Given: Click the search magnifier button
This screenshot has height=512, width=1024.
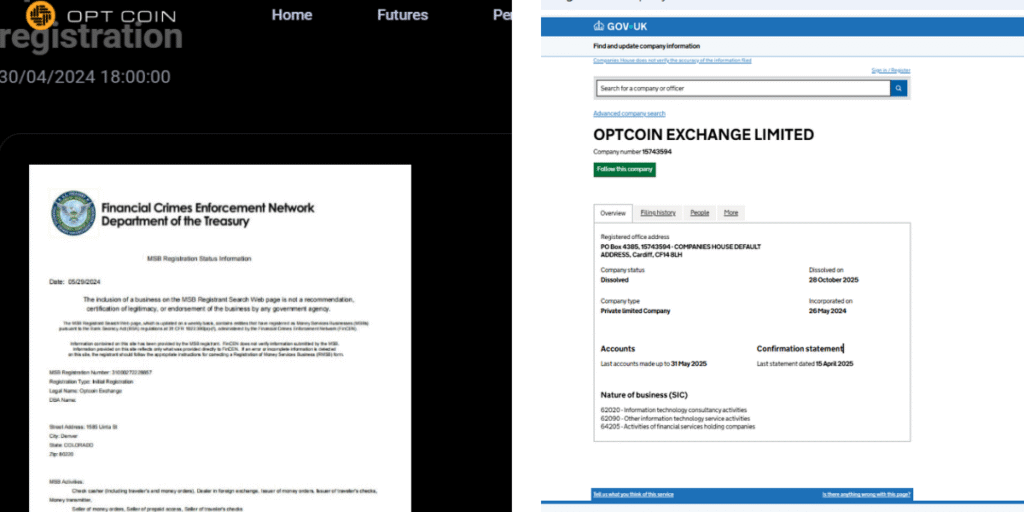Looking at the screenshot, I should (x=899, y=88).
